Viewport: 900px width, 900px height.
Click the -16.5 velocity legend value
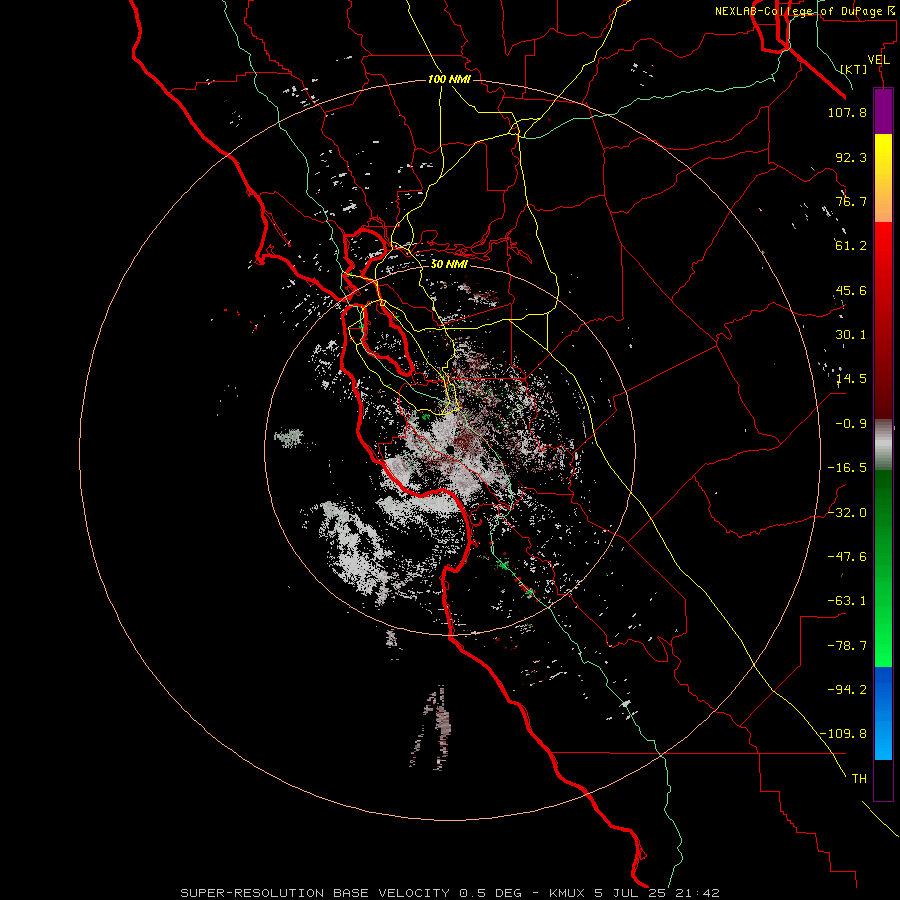[x=847, y=468]
